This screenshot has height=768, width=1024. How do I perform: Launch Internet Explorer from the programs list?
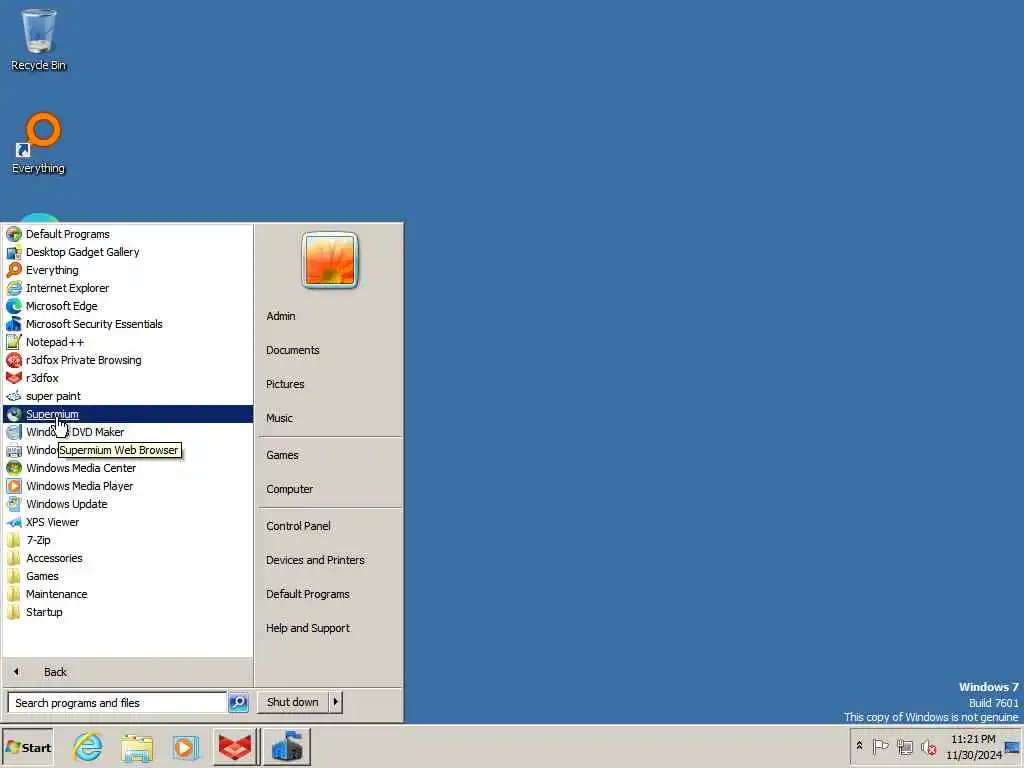(127, 288)
